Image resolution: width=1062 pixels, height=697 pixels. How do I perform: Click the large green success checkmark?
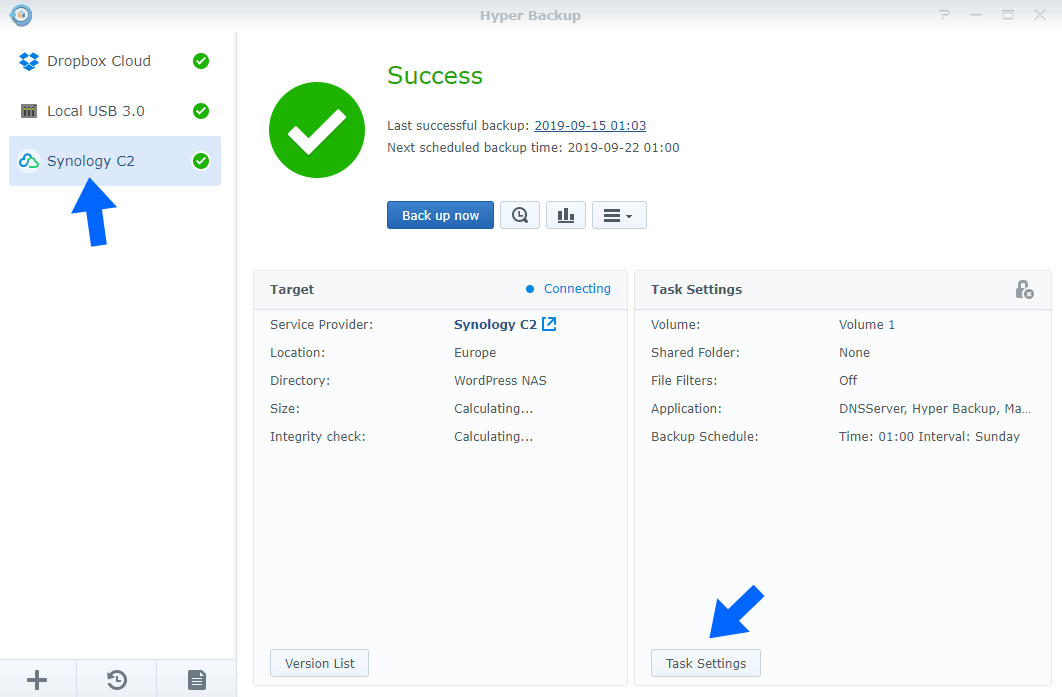click(x=317, y=130)
